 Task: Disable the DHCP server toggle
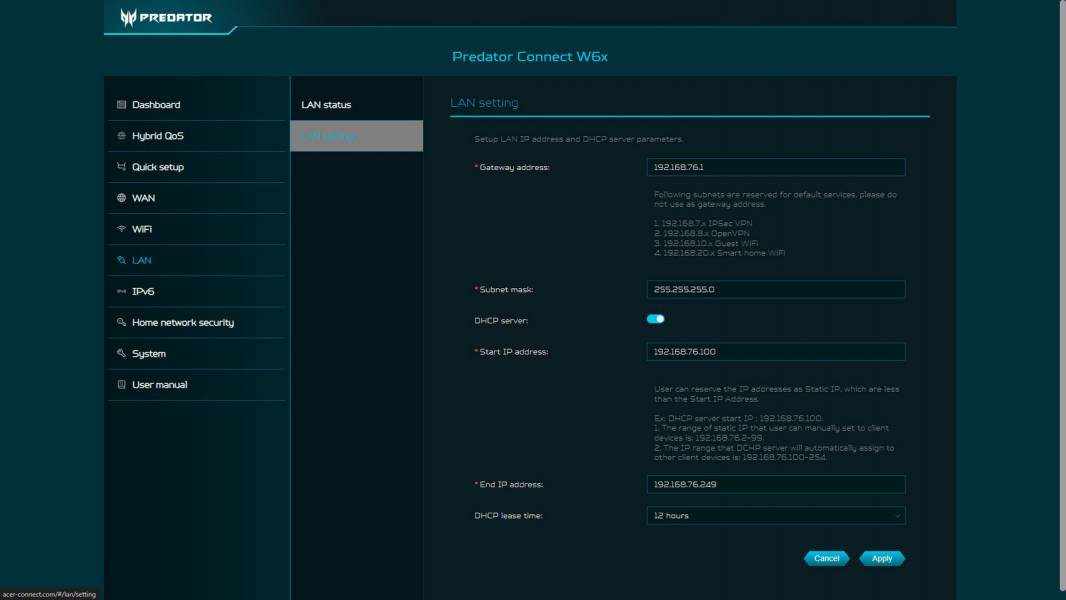[657, 318]
